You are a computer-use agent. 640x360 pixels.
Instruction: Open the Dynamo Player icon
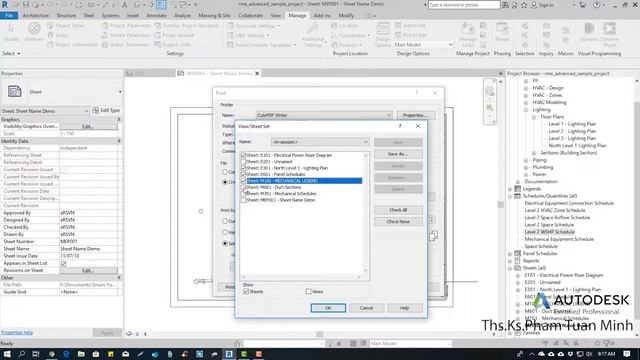point(609,29)
